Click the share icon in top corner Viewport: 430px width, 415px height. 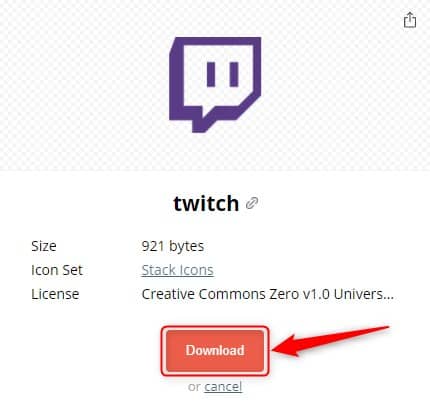pos(410,20)
